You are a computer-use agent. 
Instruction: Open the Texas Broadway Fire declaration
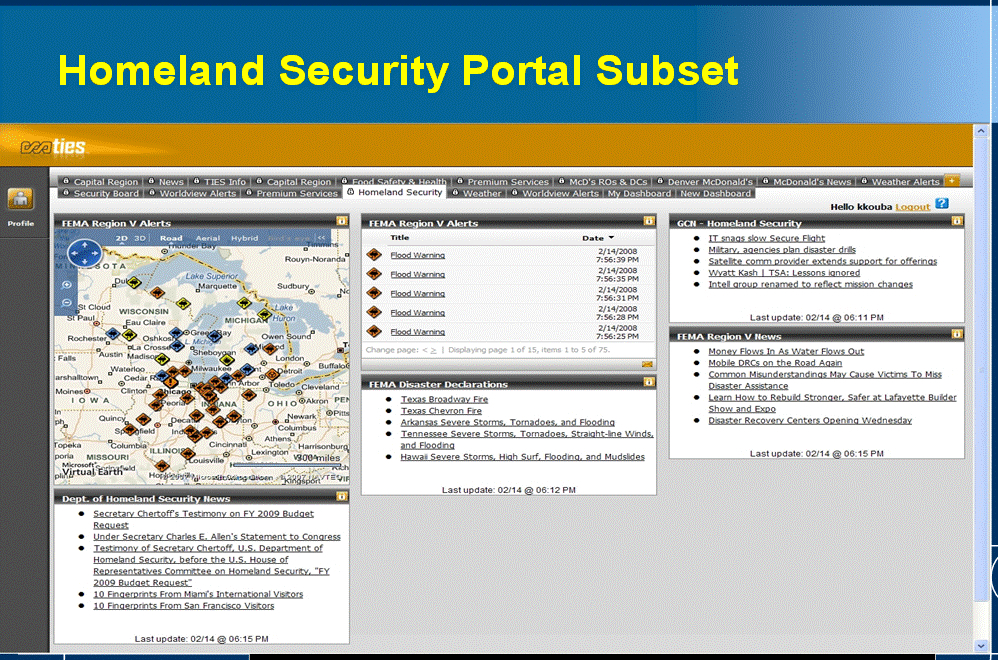444,399
